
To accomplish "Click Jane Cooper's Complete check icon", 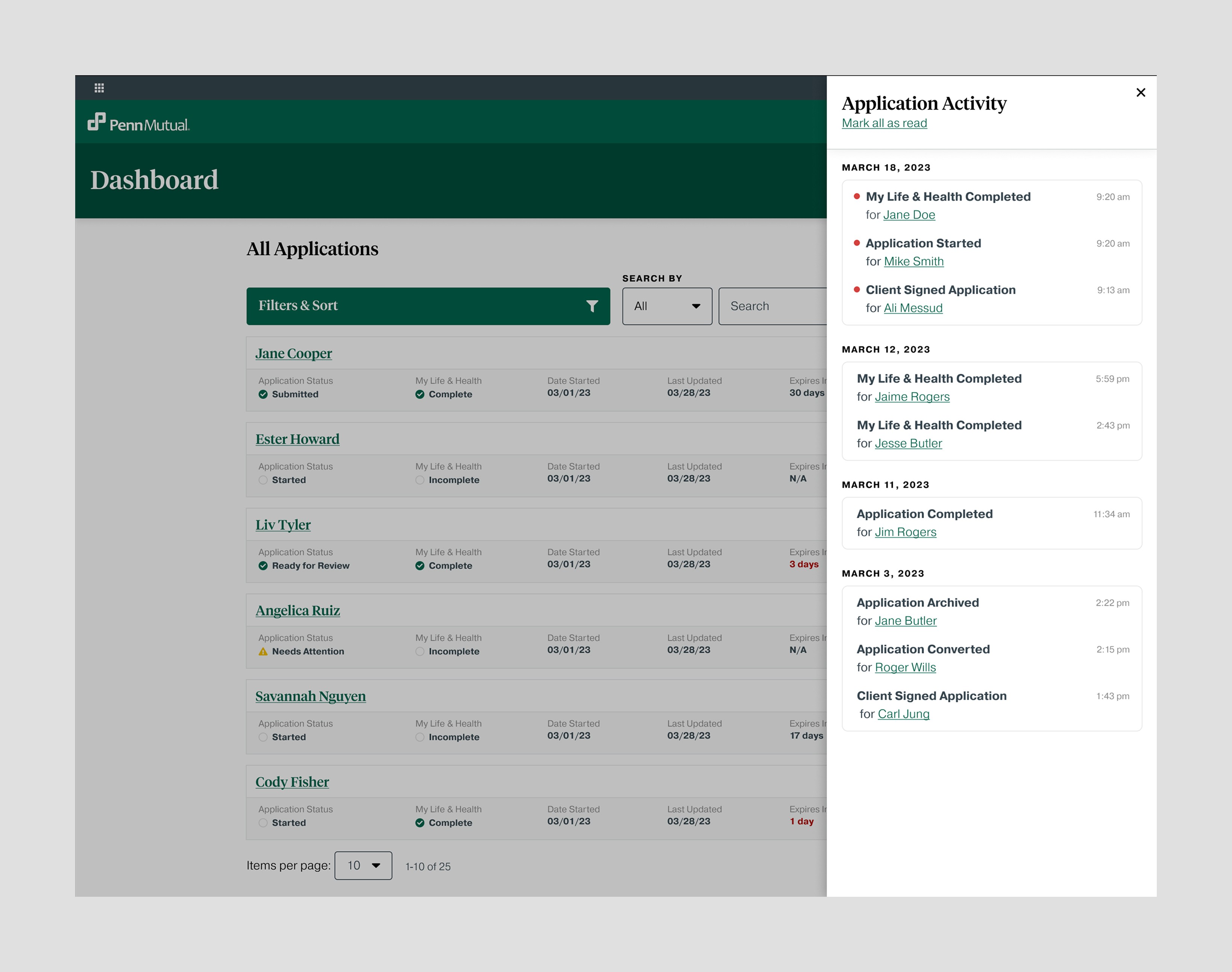I will click(420, 394).
